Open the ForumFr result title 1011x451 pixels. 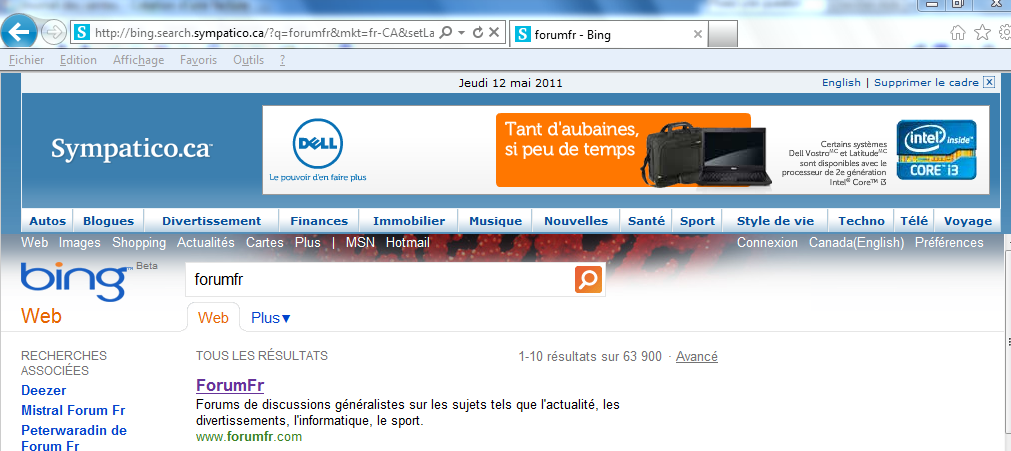[230, 386]
